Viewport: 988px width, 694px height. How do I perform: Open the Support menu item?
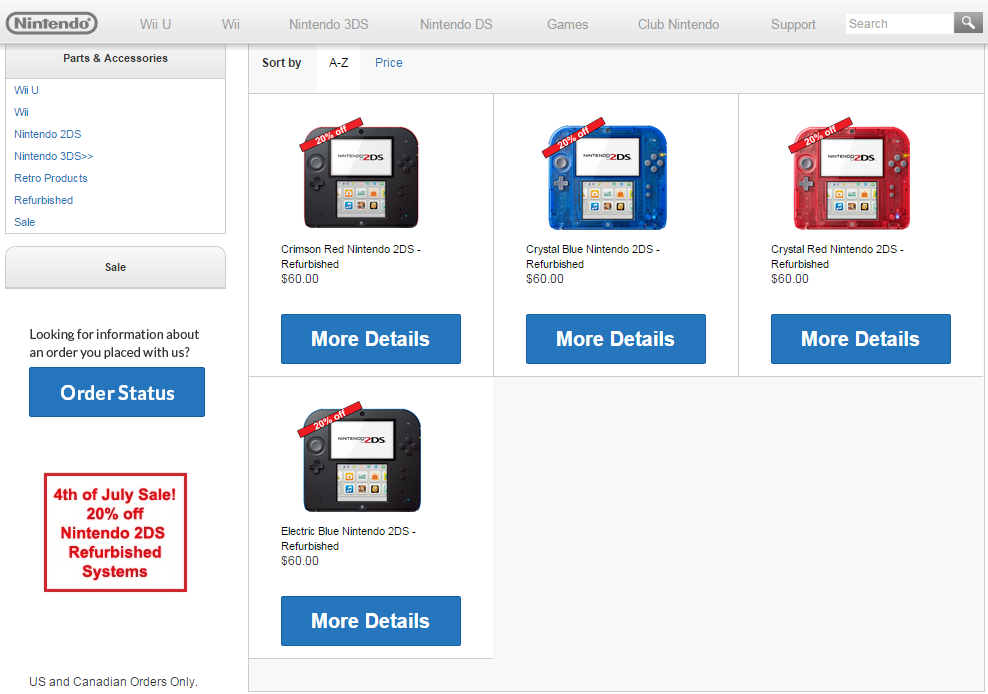793,24
